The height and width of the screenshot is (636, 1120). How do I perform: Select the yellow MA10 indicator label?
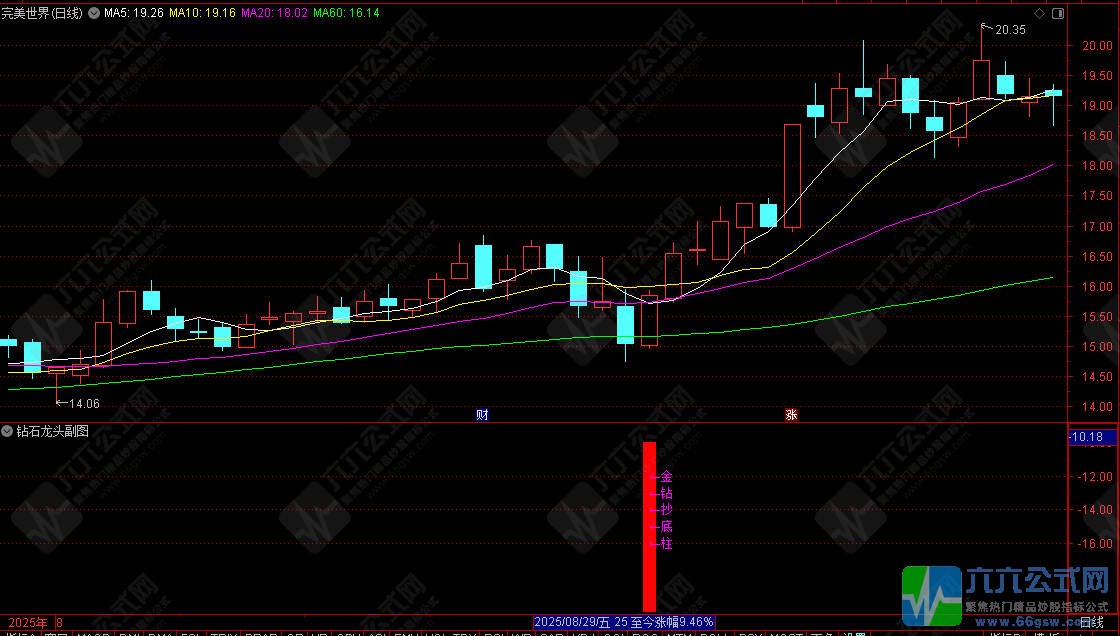pos(202,13)
